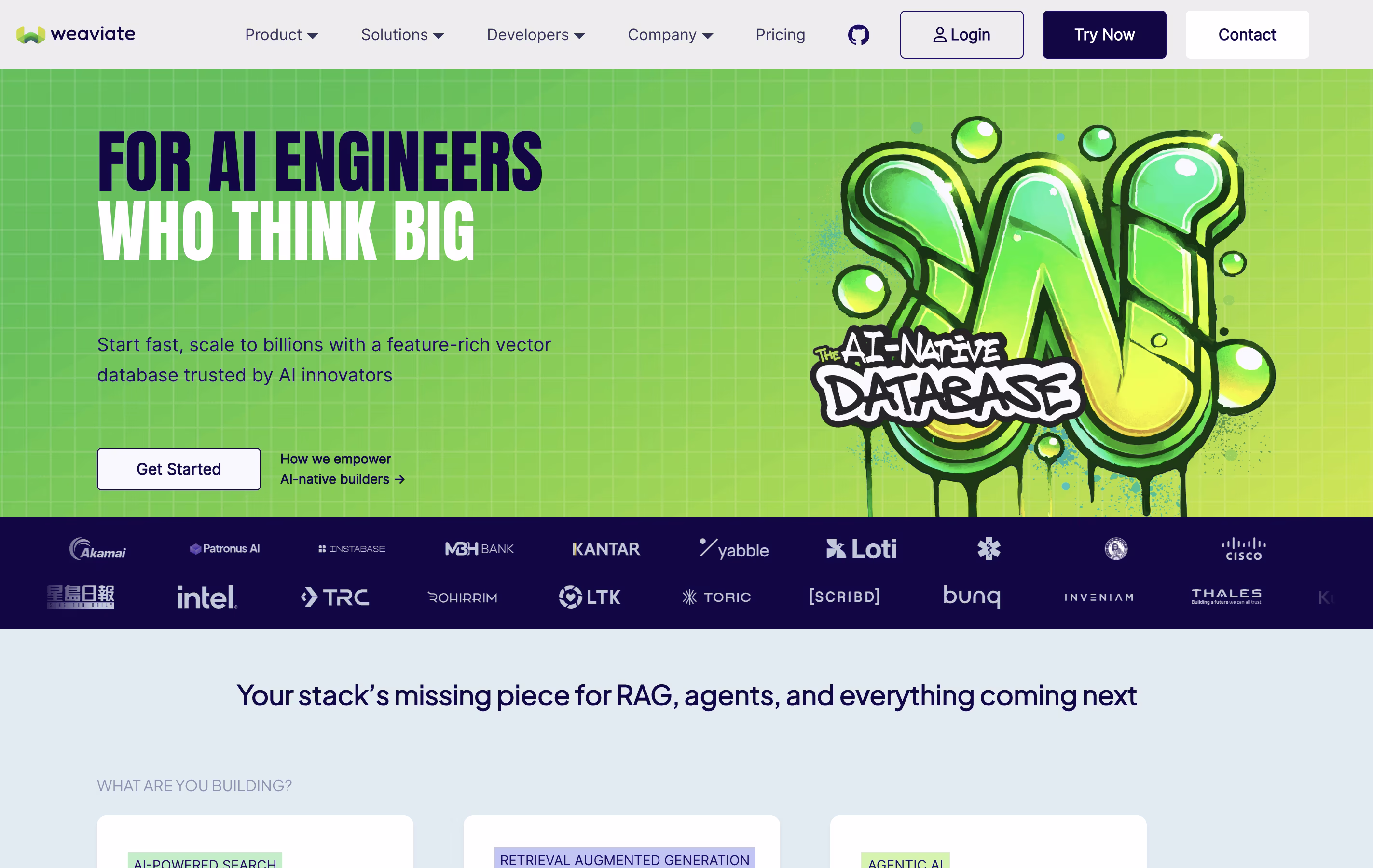Click the 'WHAT ARE YOU BUILDING?' label

(x=194, y=786)
